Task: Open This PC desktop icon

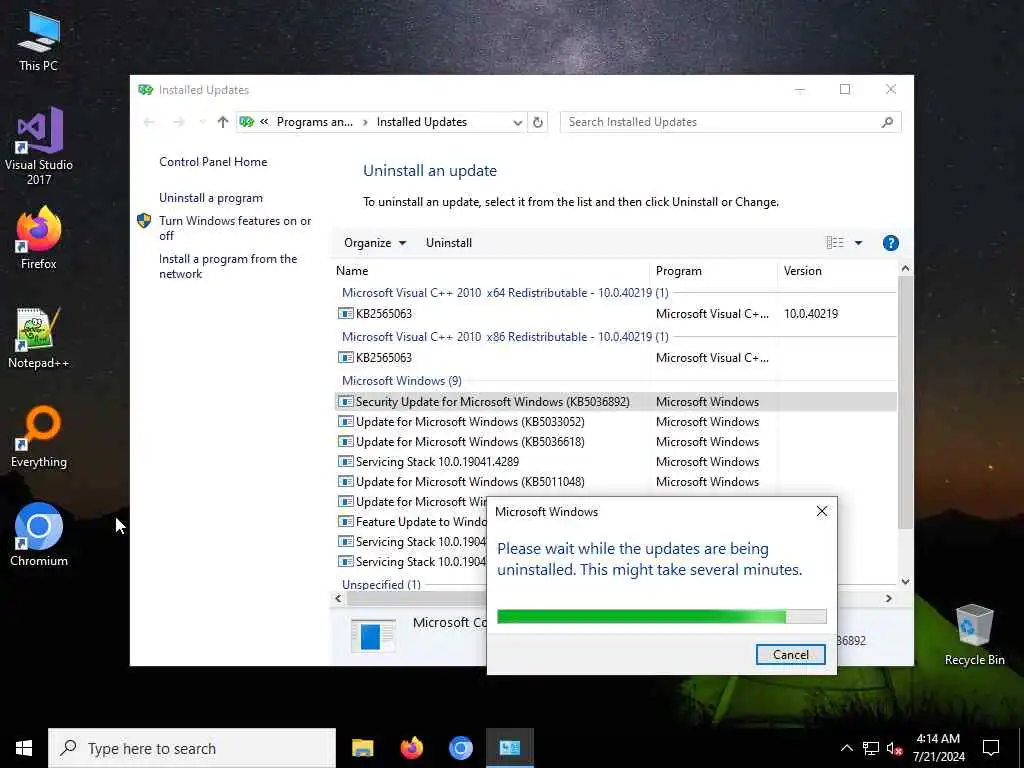Action: 39,41
